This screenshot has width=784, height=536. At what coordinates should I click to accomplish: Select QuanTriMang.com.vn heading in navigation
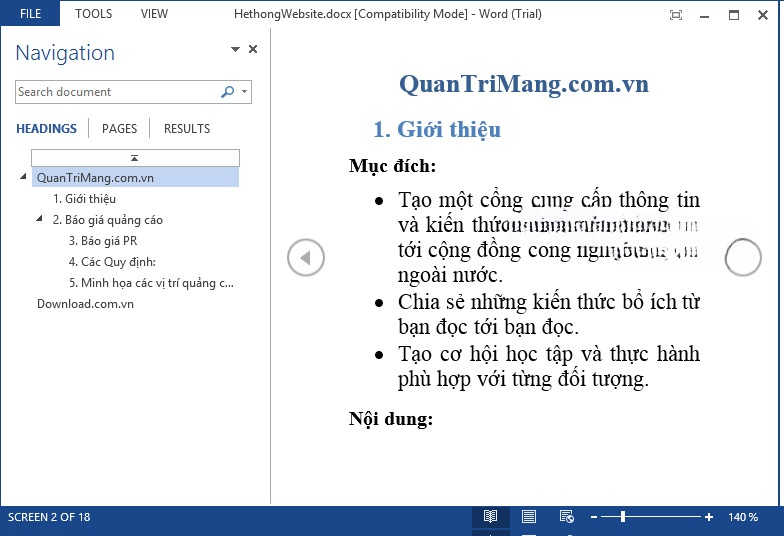(136, 178)
